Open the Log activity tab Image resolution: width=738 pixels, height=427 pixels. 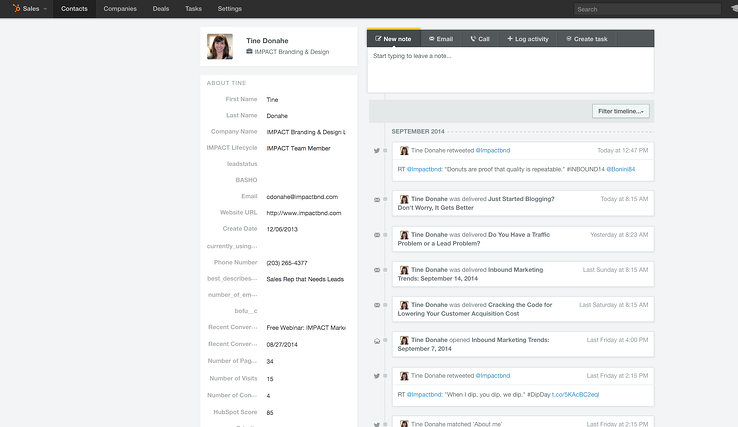coord(528,39)
